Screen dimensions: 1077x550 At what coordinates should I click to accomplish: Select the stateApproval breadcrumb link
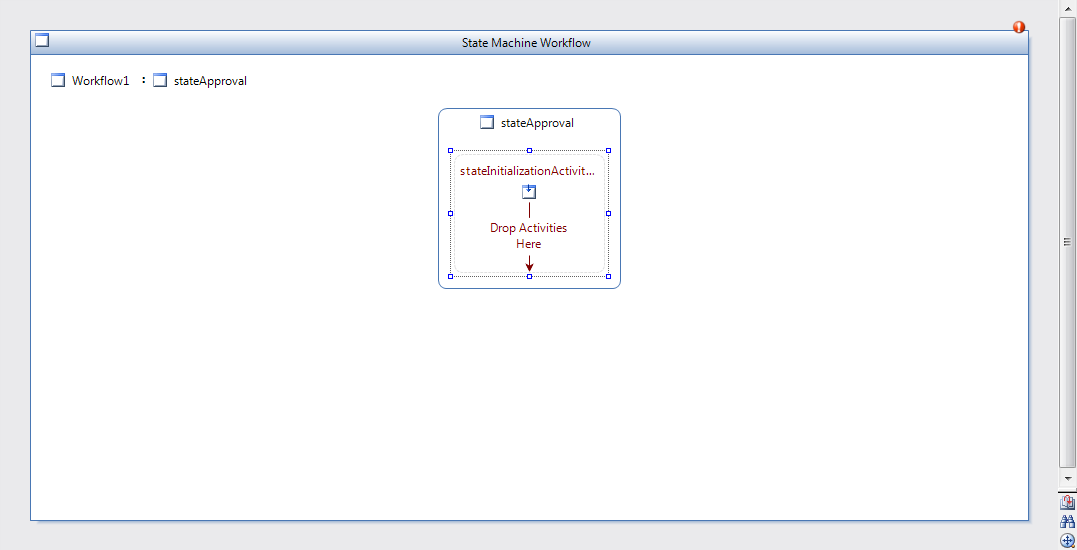[210, 81]
